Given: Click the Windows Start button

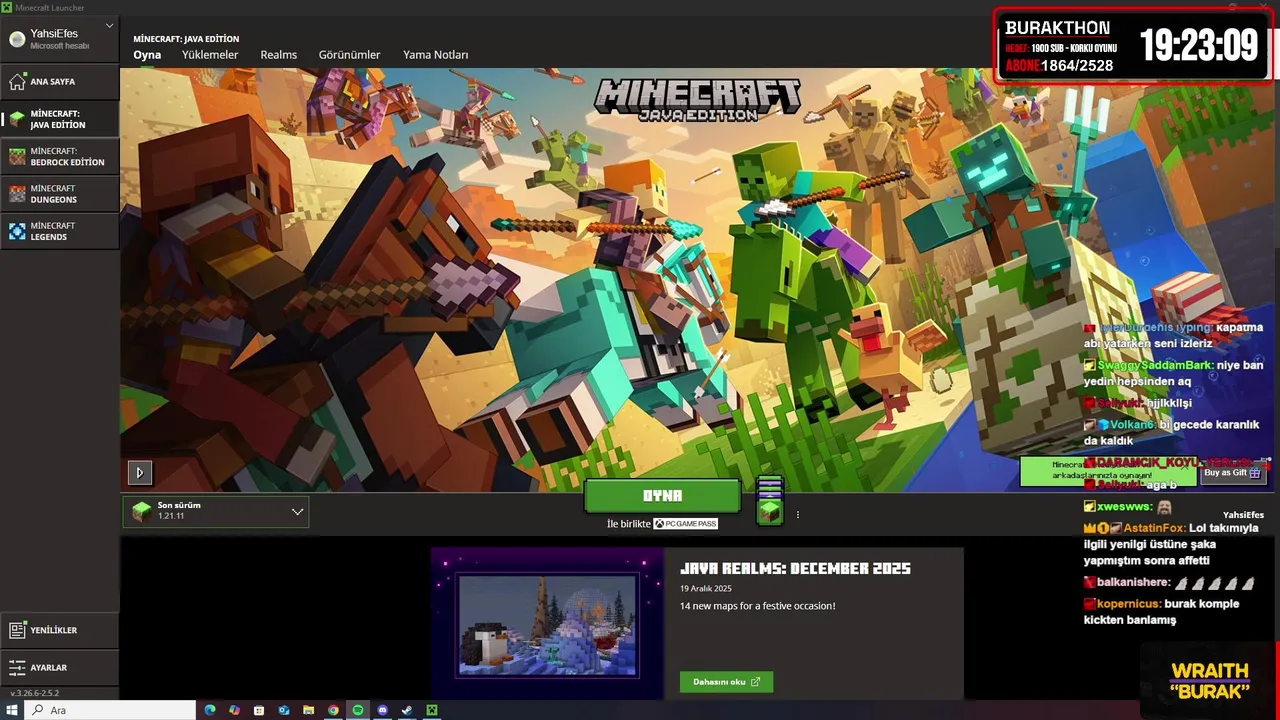Looking at the screenshot, I should [12, 710].
